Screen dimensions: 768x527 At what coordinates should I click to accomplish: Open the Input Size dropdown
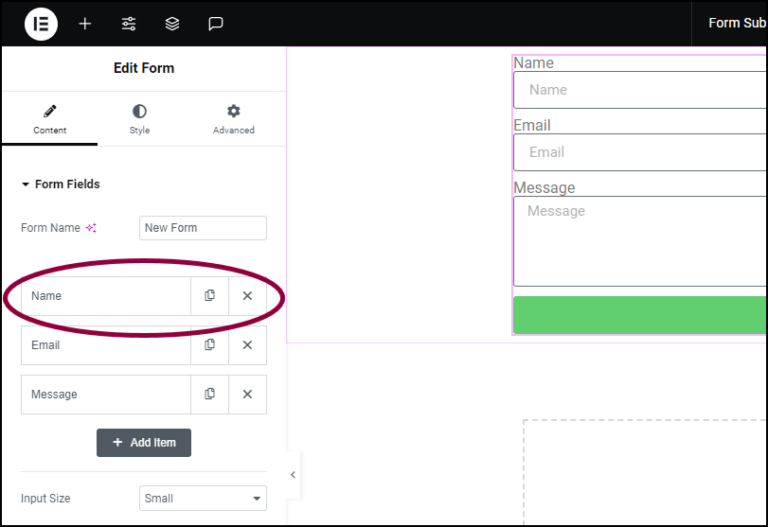(x=203, y=498)
